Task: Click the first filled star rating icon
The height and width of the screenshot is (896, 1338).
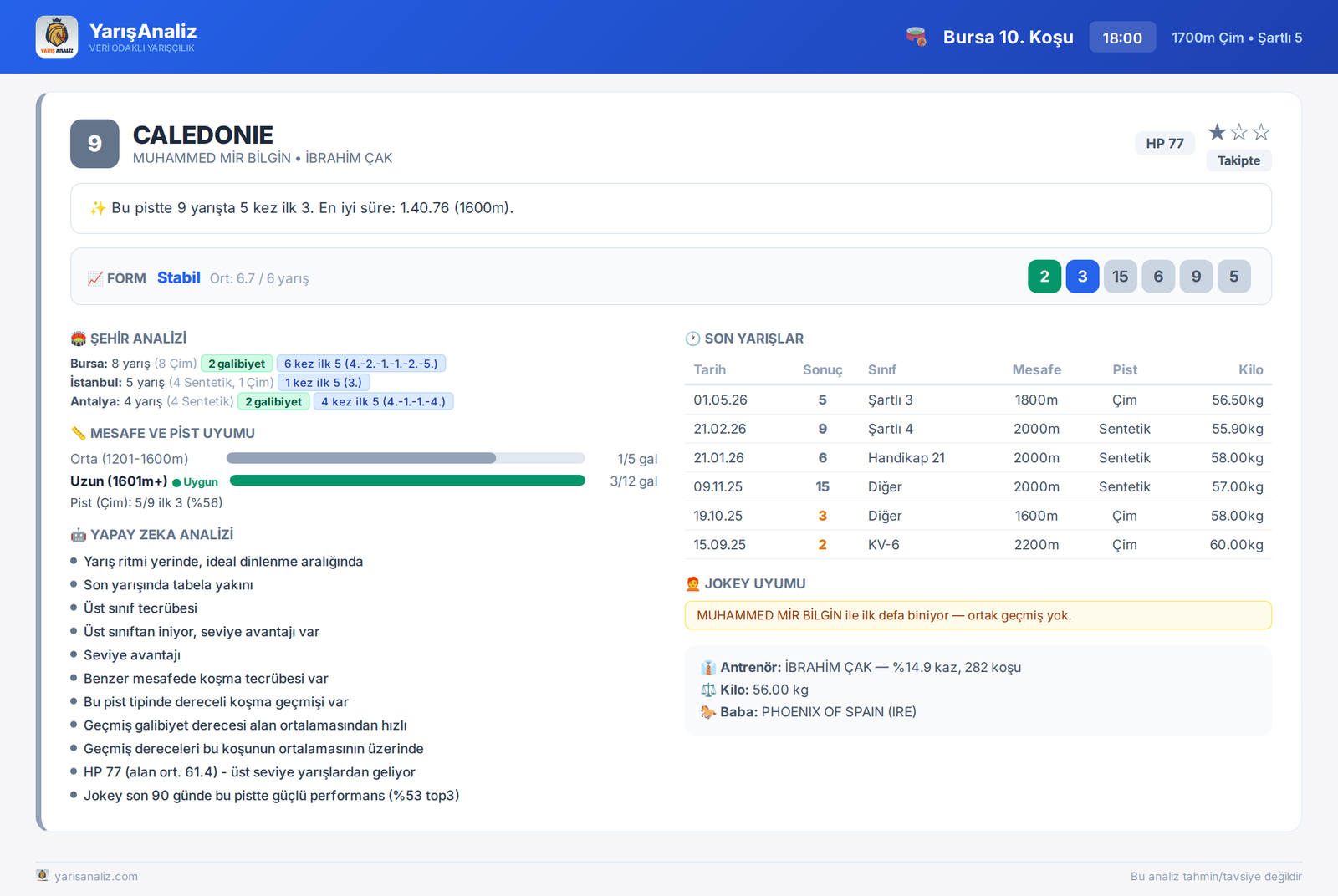Action: [1218, 132]
